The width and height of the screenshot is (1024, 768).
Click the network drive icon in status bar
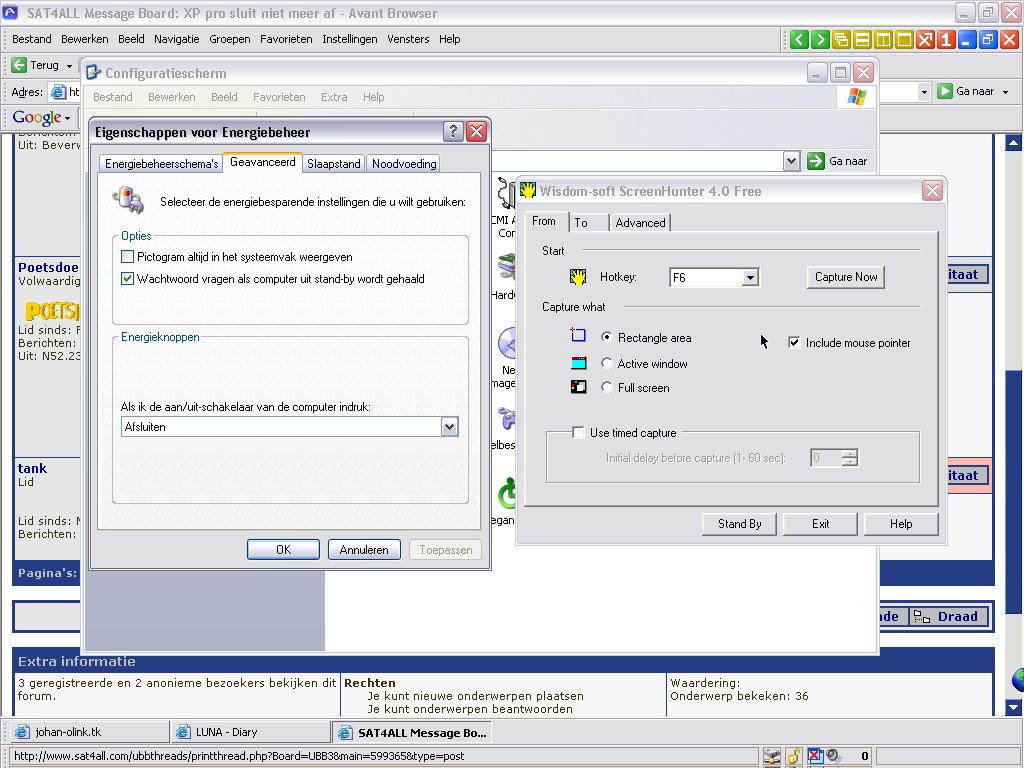point(772,757)
